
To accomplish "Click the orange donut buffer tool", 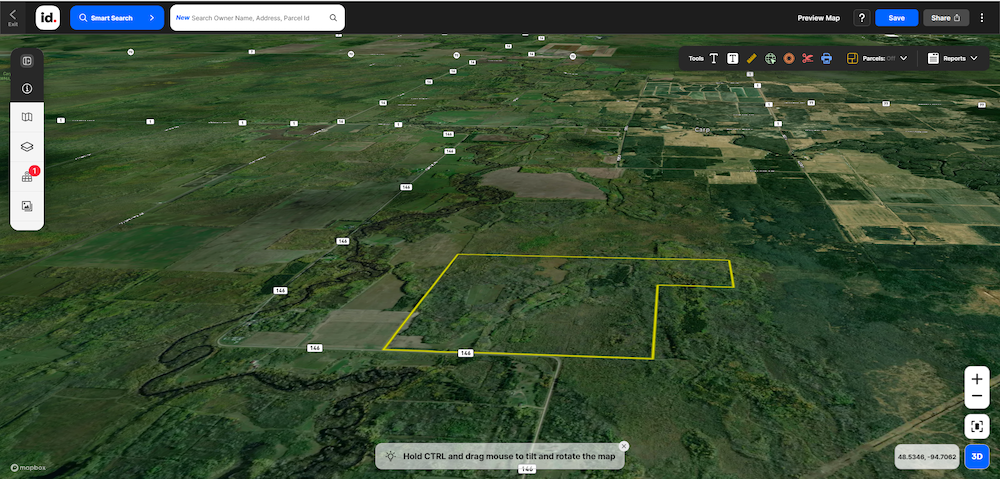I will [x=789, y=58].
